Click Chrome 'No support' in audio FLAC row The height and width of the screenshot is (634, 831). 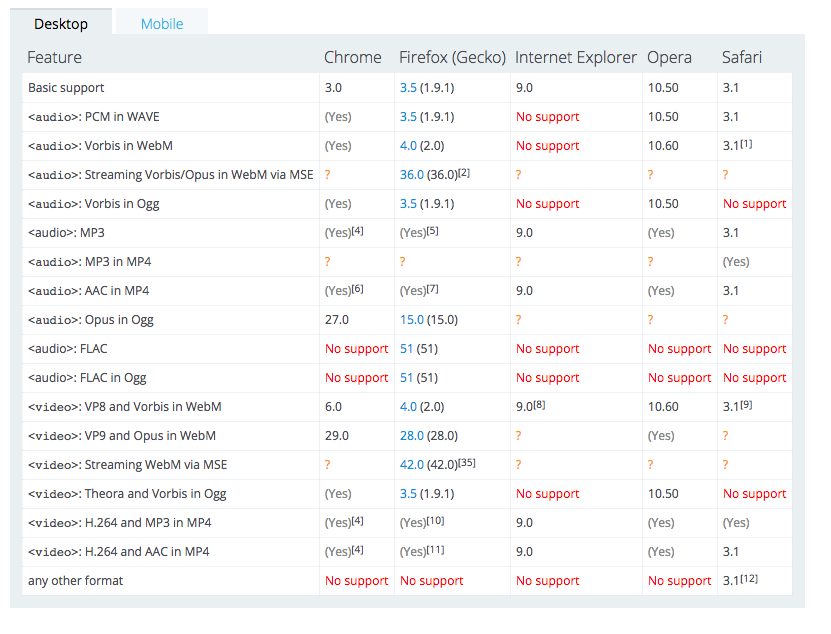click(357, 349)
